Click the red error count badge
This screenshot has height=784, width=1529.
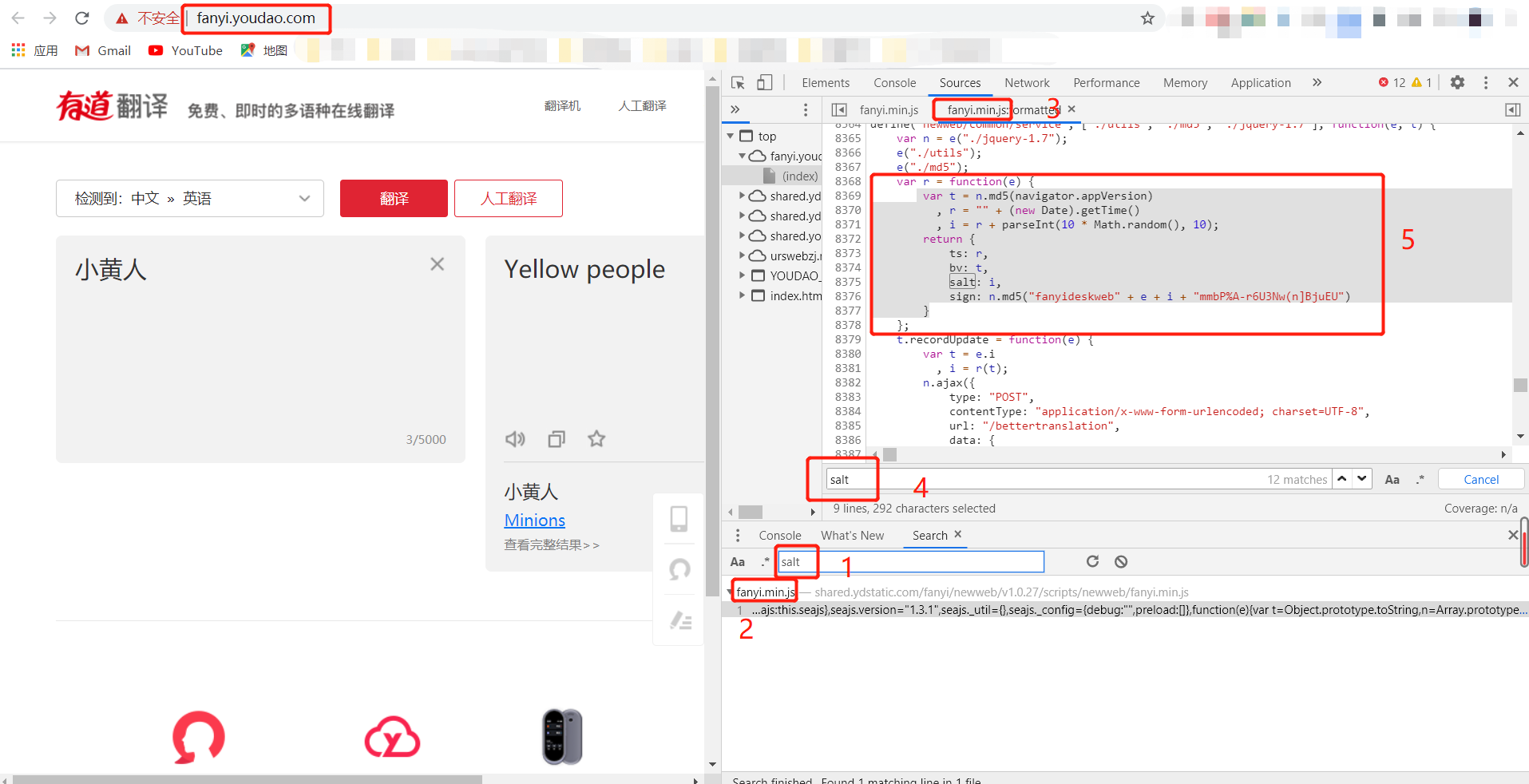click(x=1392, y=82)
